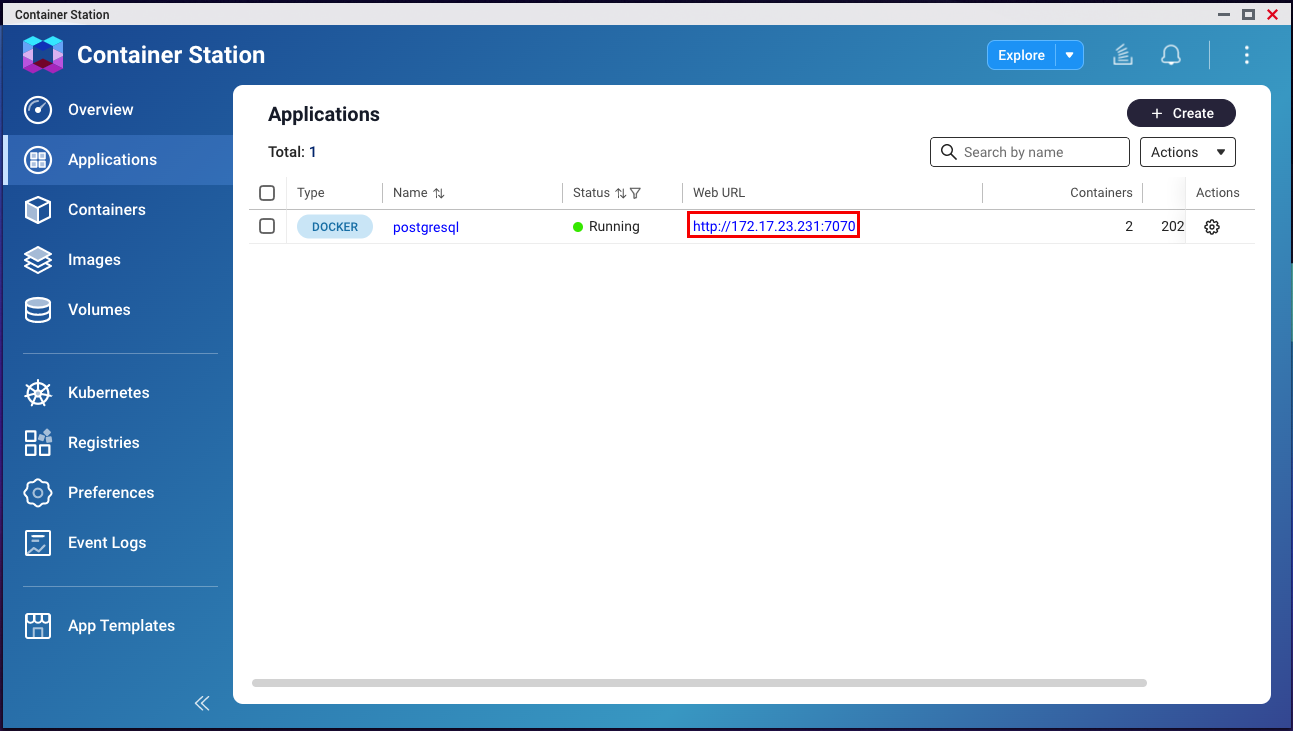This screenshot has height=731, width=1293.
Task: Open the Actions dropdown above table
Action: pos(1188,152)
